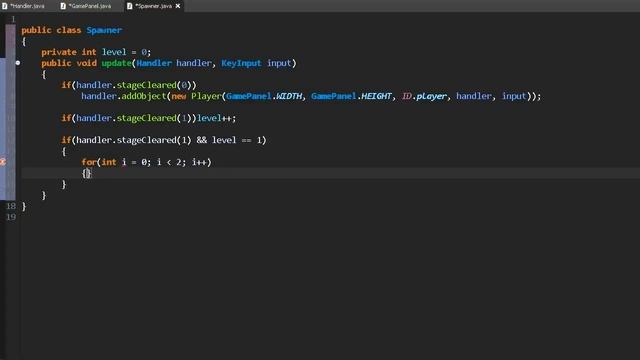
Task: Click the update method name
Action: click(116, 63)
